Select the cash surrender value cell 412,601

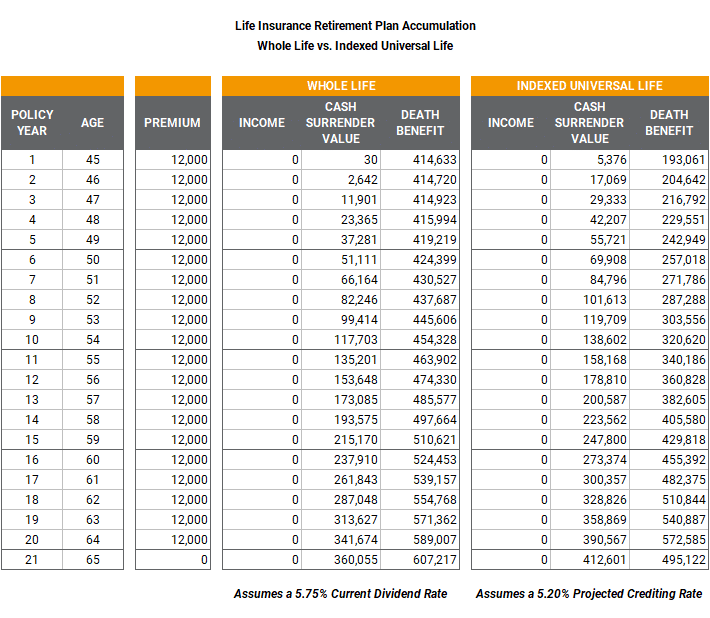(x=590, y=560)
